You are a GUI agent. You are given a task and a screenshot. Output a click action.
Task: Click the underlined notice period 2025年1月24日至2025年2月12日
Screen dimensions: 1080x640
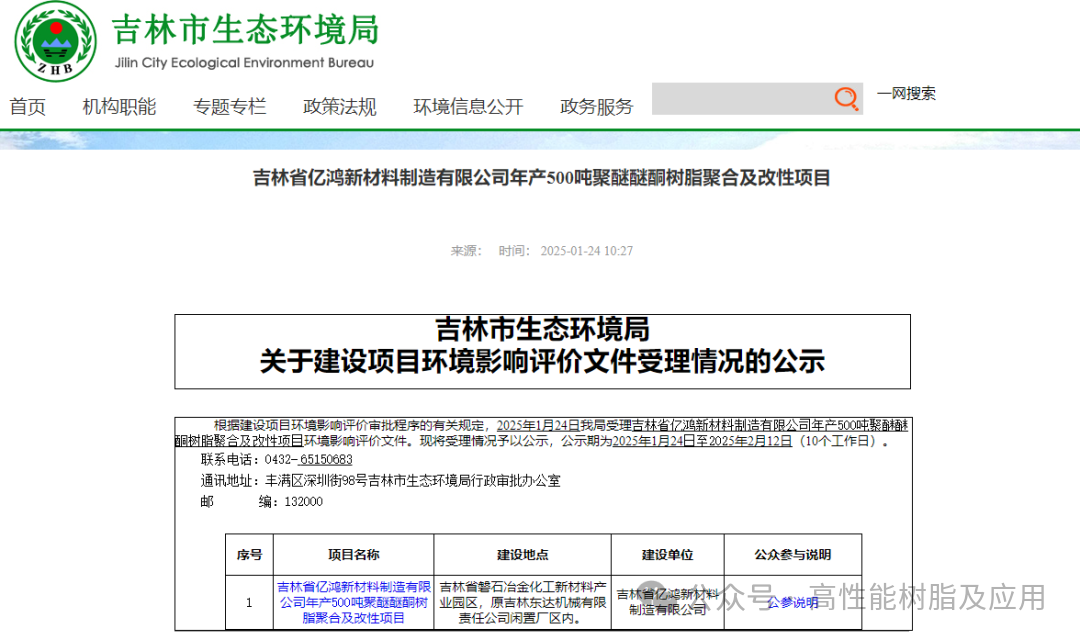(702, 441)
